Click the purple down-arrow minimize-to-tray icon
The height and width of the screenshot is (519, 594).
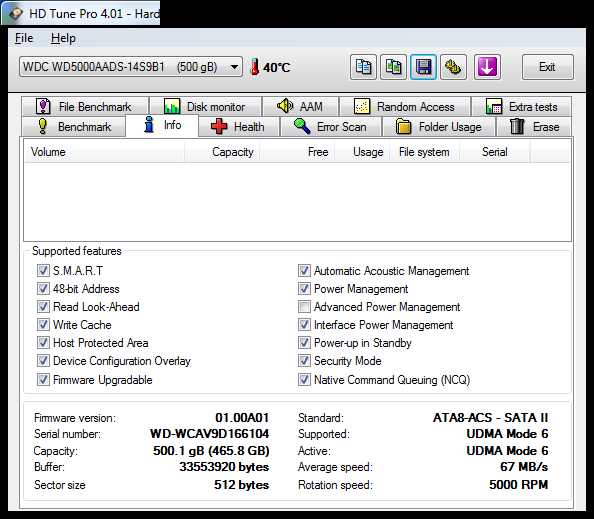point(487,67)
